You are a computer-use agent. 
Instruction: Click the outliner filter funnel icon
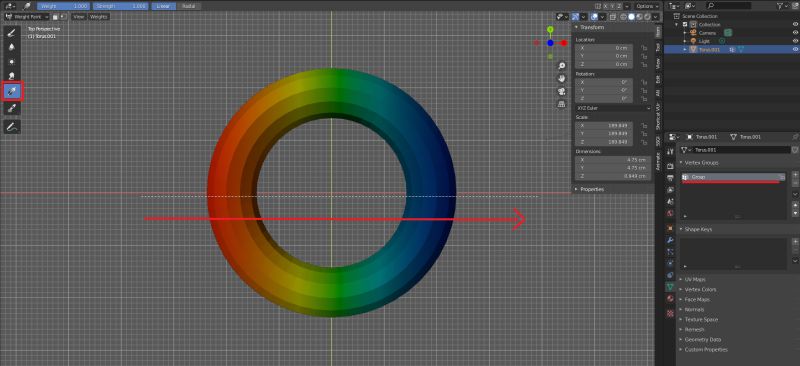click(781, 6)
